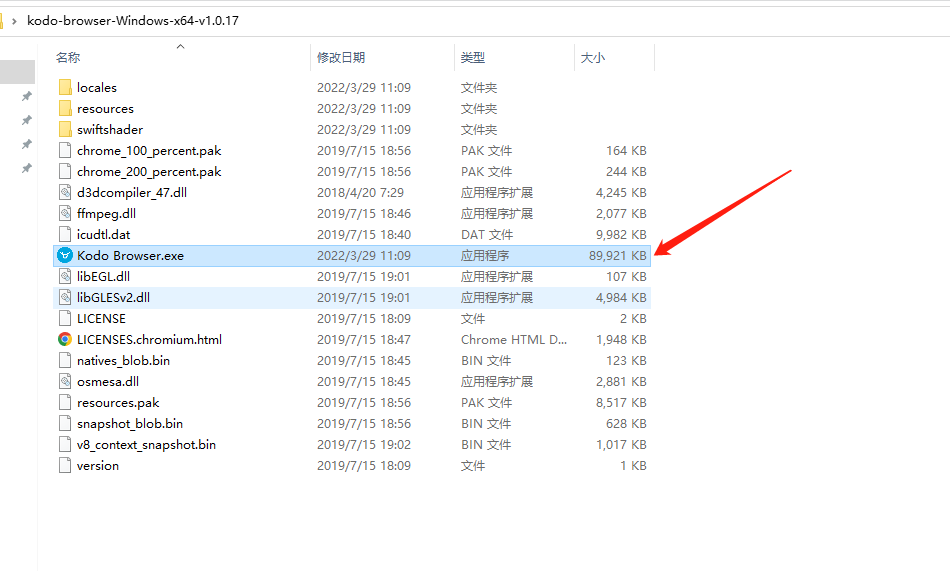Click the libGLESv2.dll file icon

coord(65,298)
